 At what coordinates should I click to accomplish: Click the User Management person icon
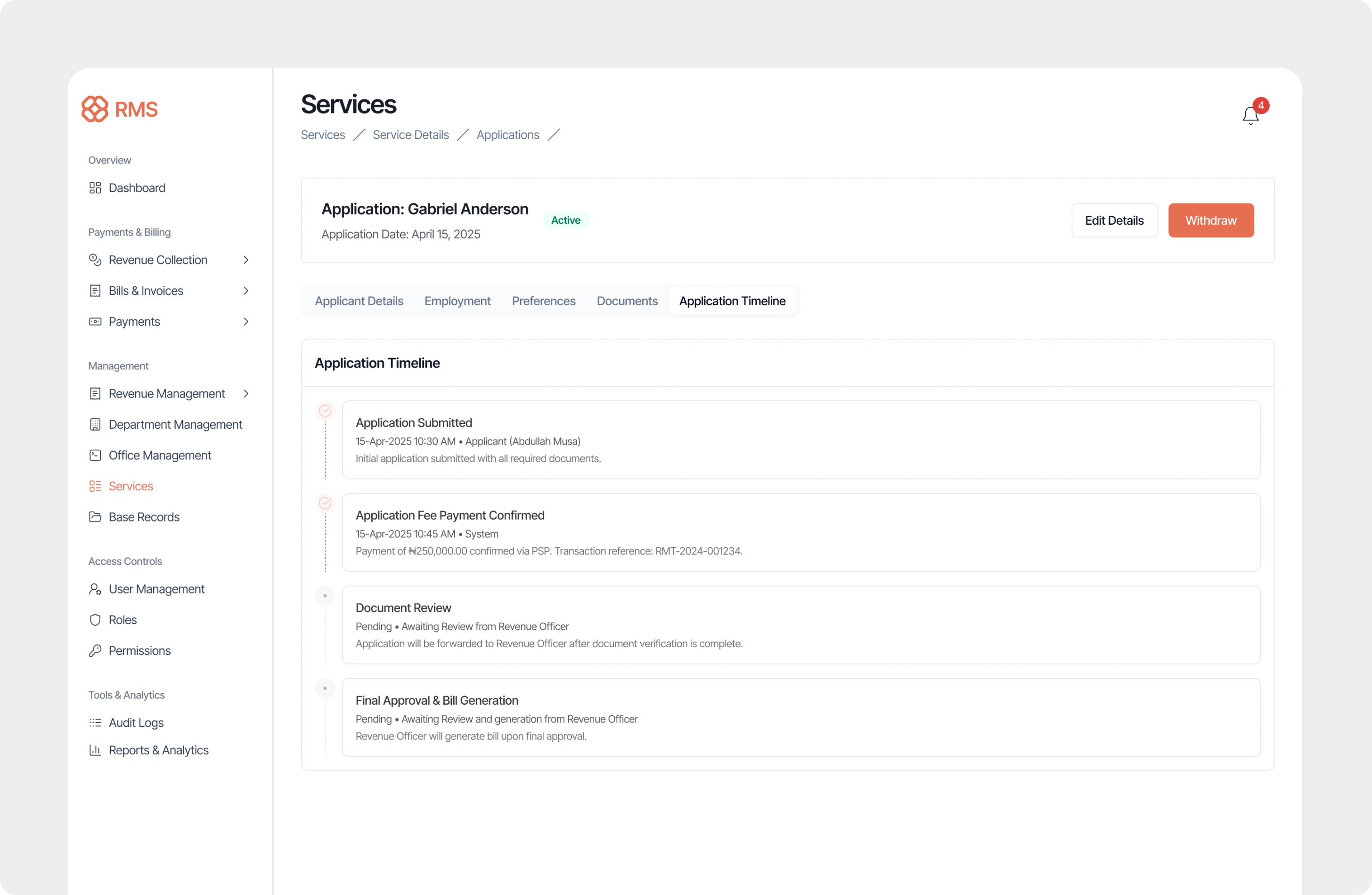95,589
